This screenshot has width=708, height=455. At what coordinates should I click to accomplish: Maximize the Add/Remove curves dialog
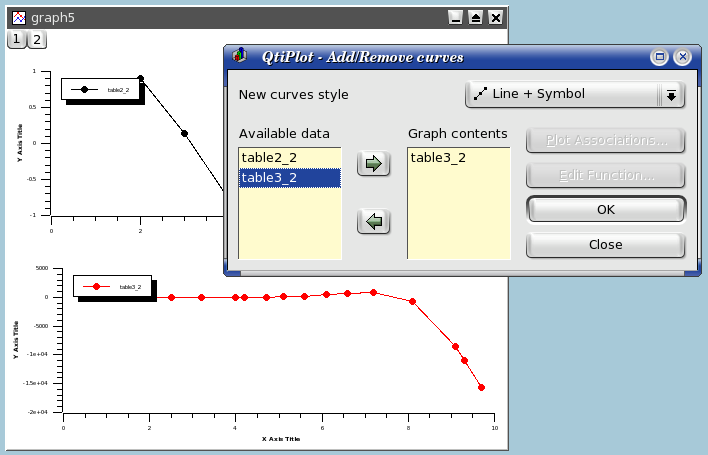[x=660, y=57]
